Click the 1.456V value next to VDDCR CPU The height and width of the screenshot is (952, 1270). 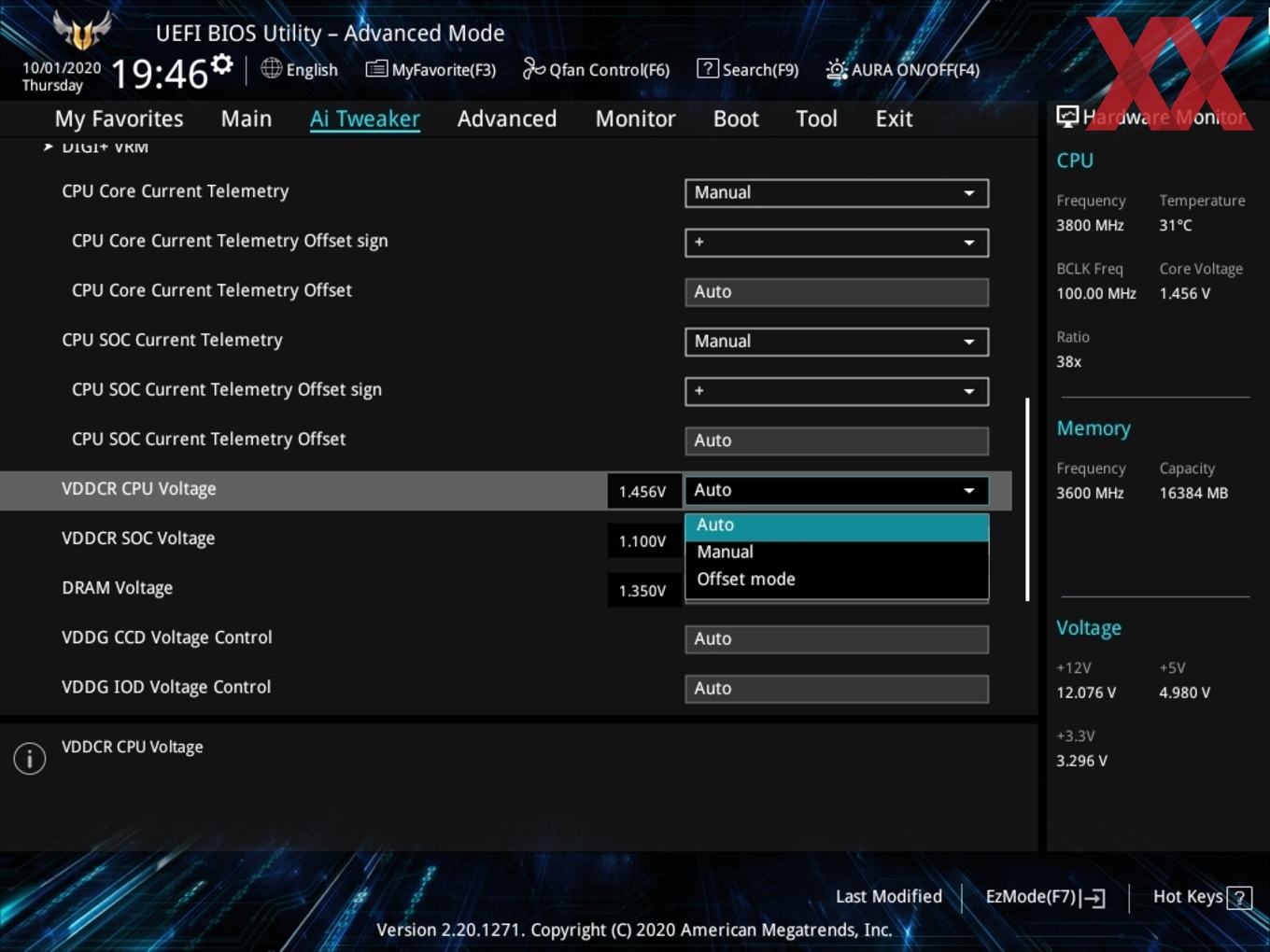pyautogui.click(x=642, y=492)
